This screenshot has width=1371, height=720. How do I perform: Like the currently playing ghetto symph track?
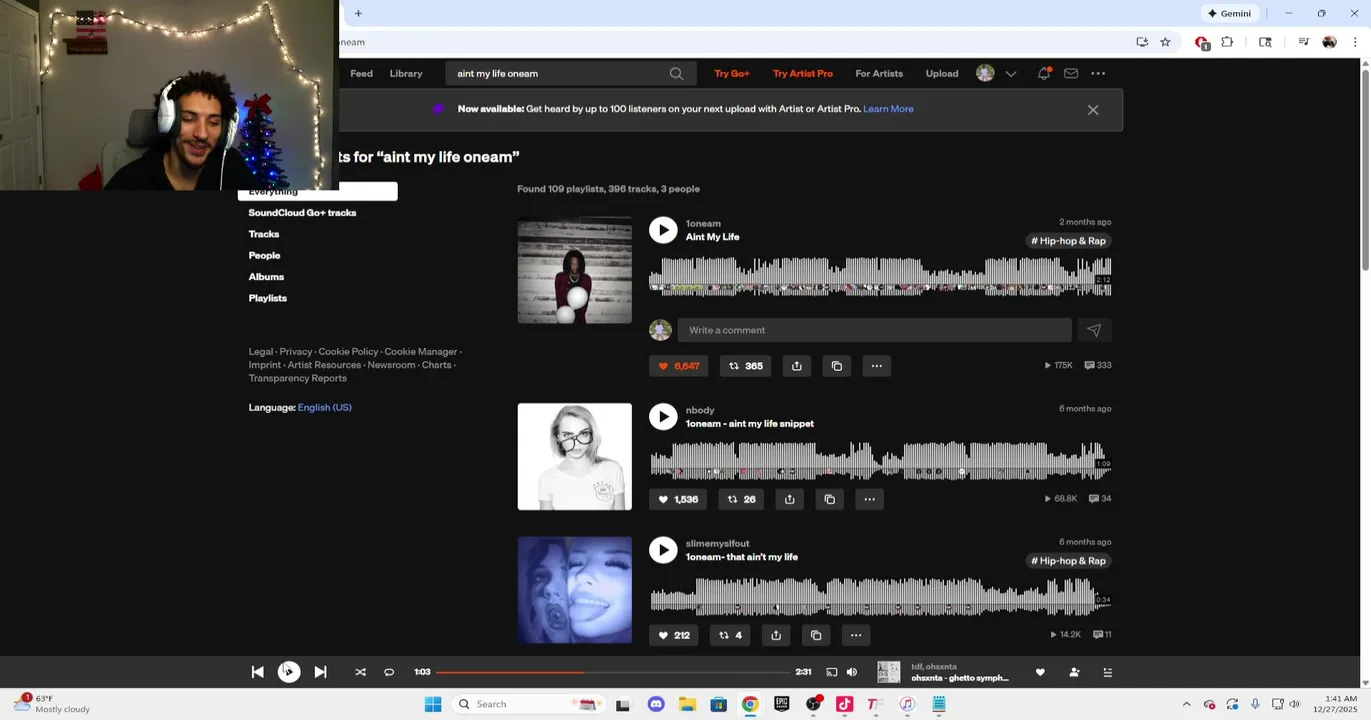pos(1040,672)
